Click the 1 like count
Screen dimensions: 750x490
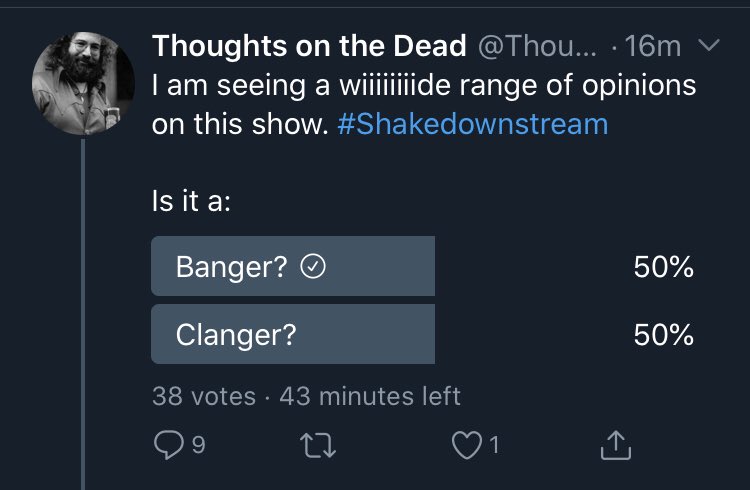(495, 445)
